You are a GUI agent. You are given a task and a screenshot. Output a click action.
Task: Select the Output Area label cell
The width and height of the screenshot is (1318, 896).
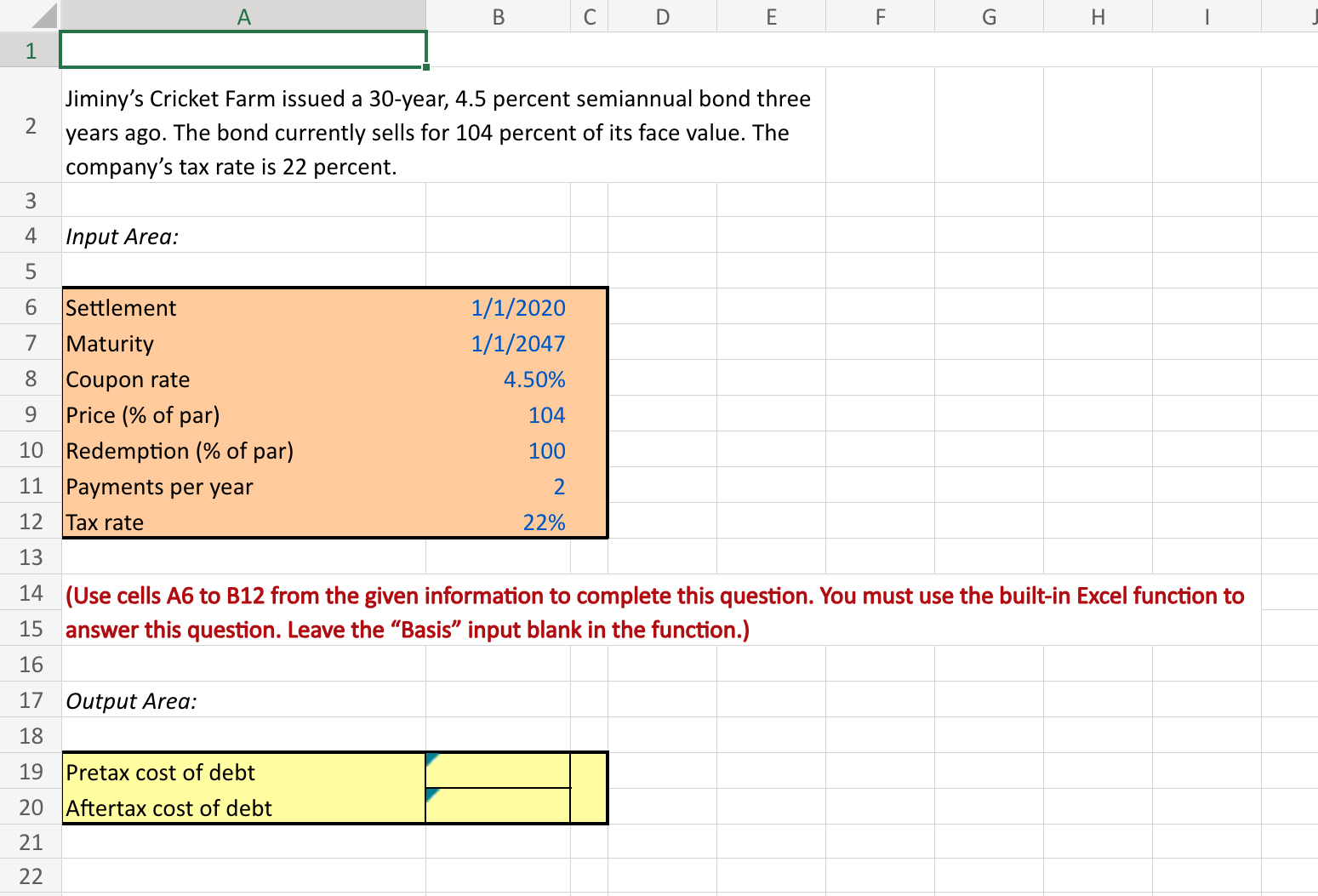point(242,700)
